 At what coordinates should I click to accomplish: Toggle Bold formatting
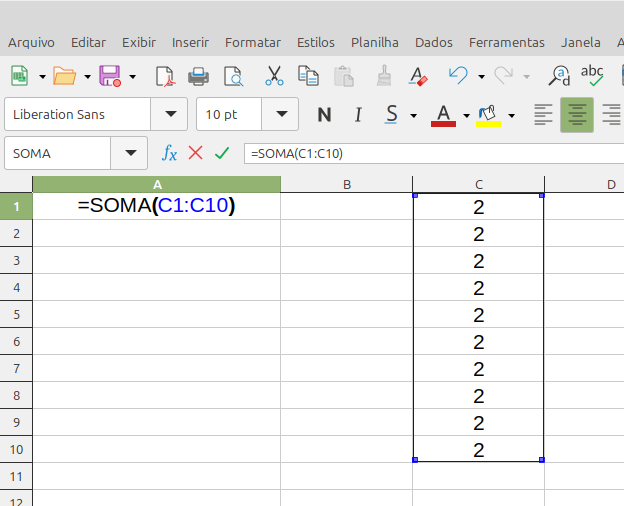pyautogui.click(x=324, y=115)
